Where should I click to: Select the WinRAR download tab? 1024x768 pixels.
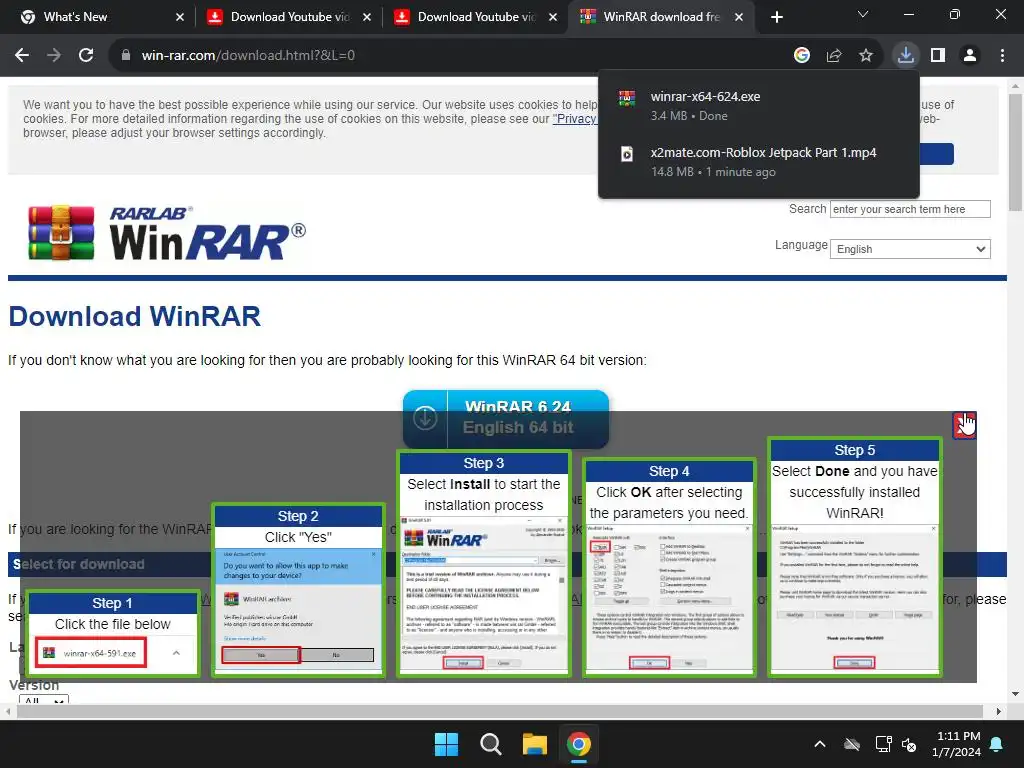point(662,17)
